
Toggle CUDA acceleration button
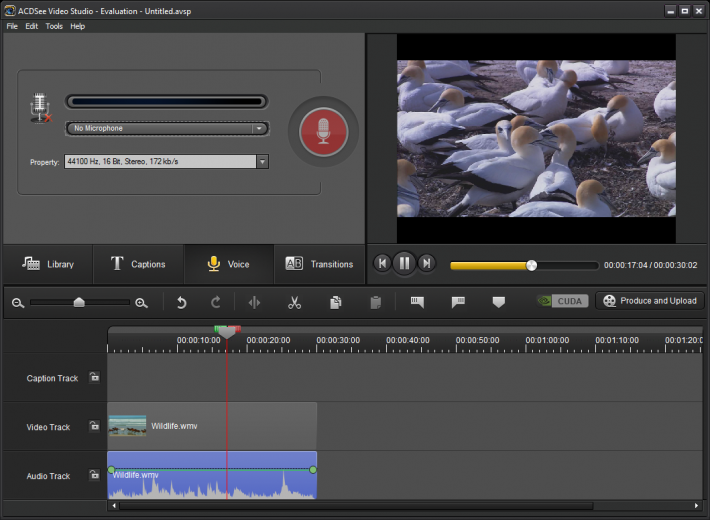tap(562, 301)
